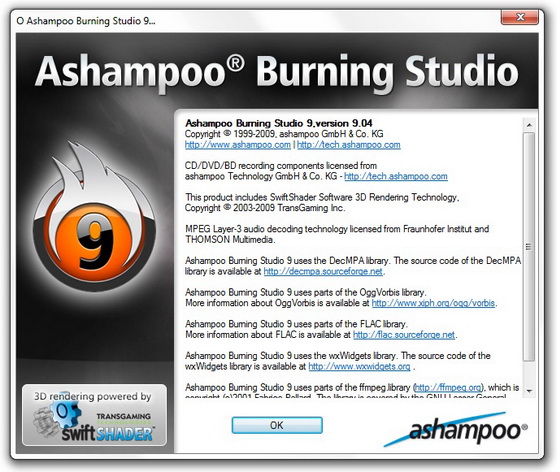Click the THOMSON Multimedia text
The height and width of the screenshot is (472, 560).
(x=230, y=240)
